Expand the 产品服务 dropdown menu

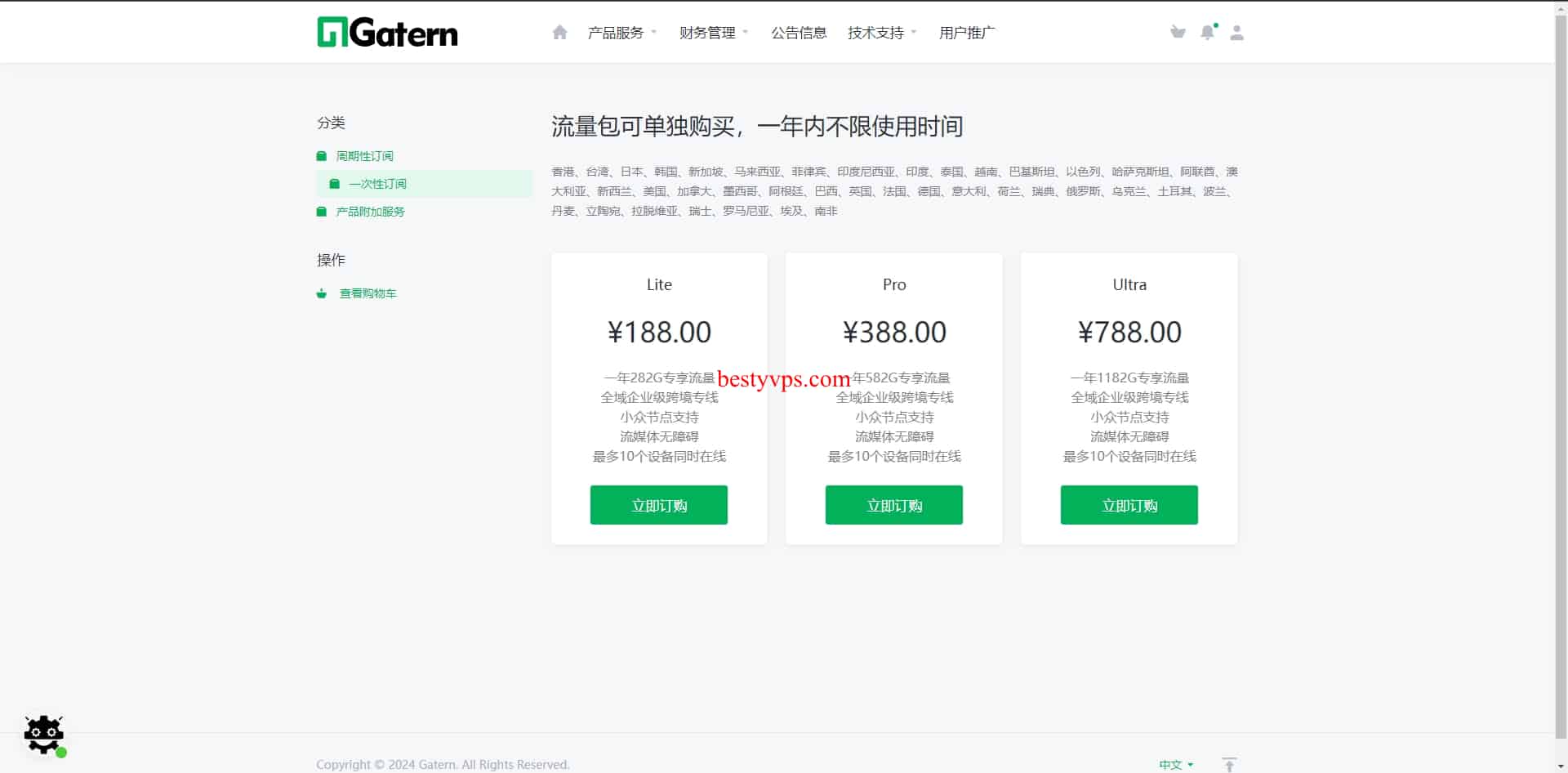[x=621, y=33]
